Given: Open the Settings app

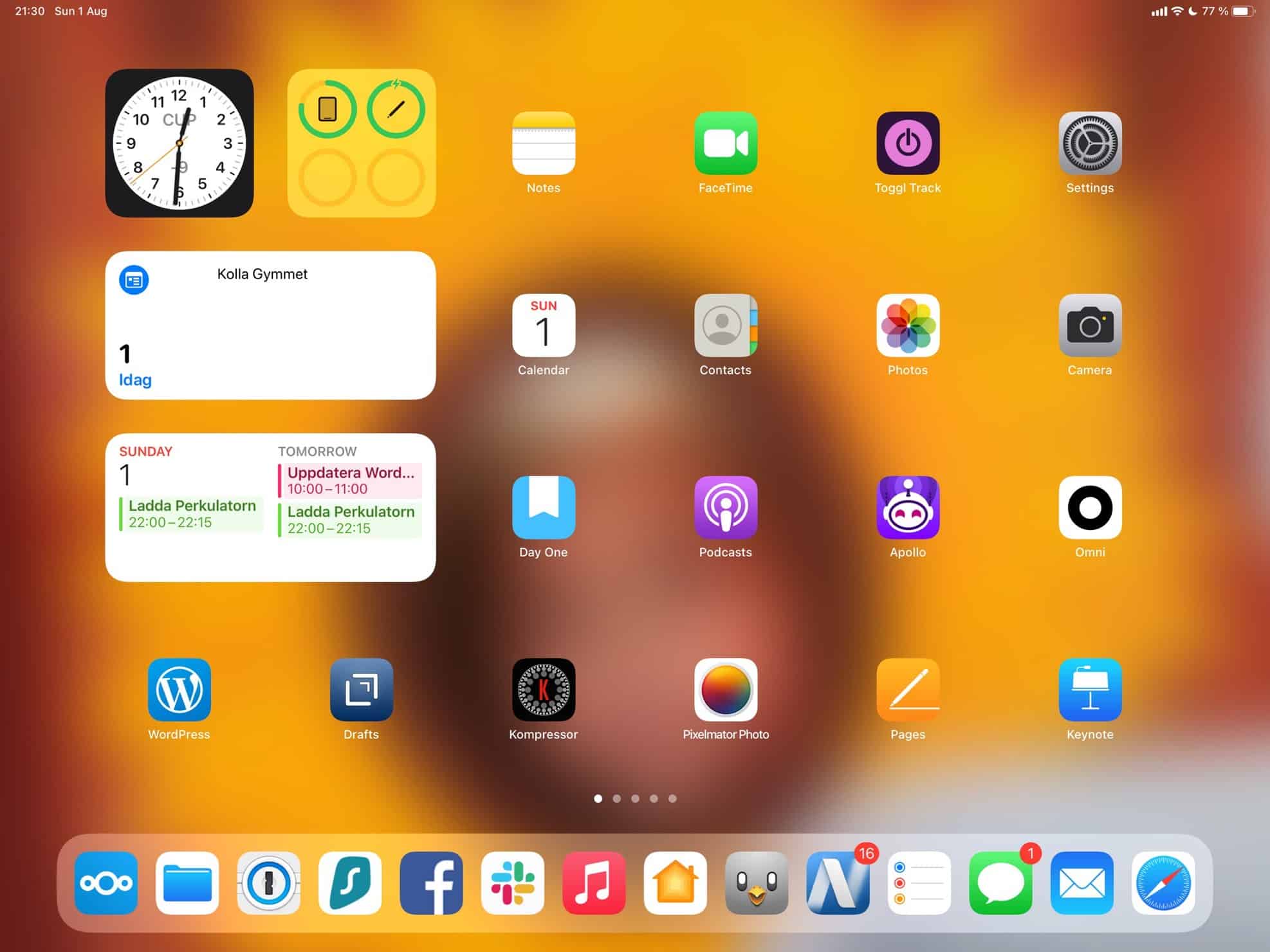Looking at the screenshot, I should [1090, 143].
